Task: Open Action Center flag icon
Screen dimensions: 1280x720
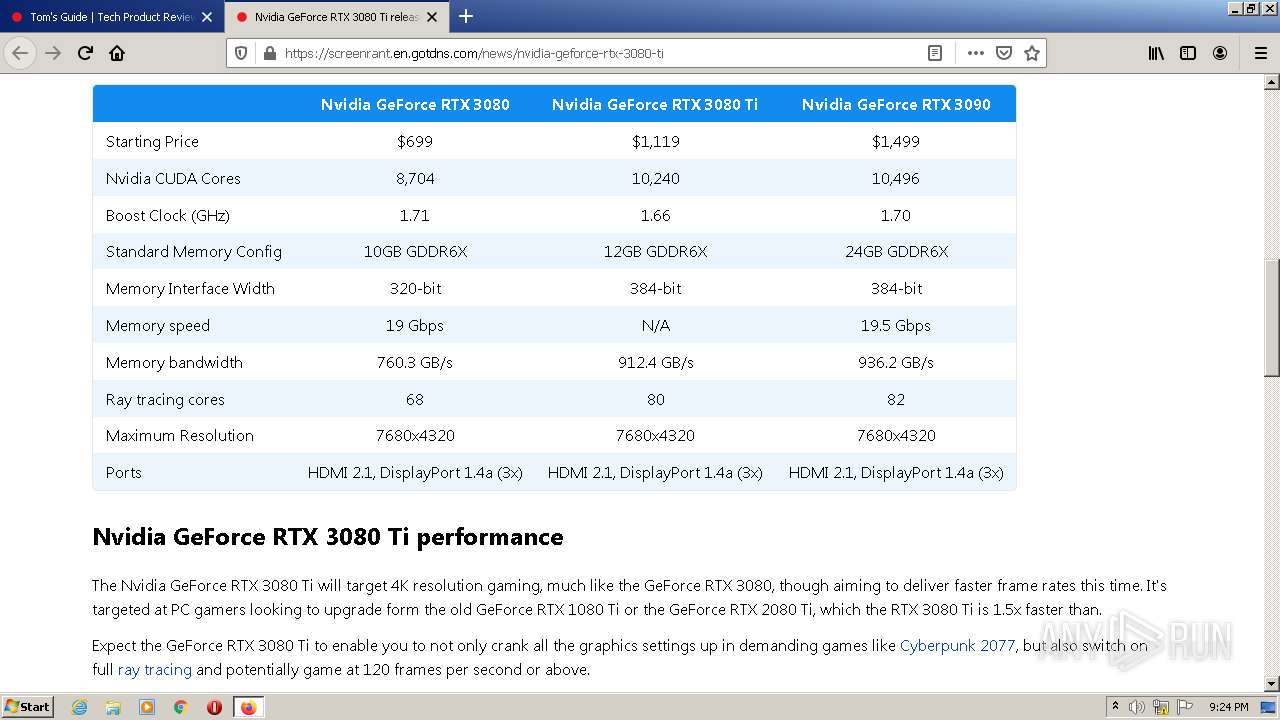Action: [x=1185, y=707]
